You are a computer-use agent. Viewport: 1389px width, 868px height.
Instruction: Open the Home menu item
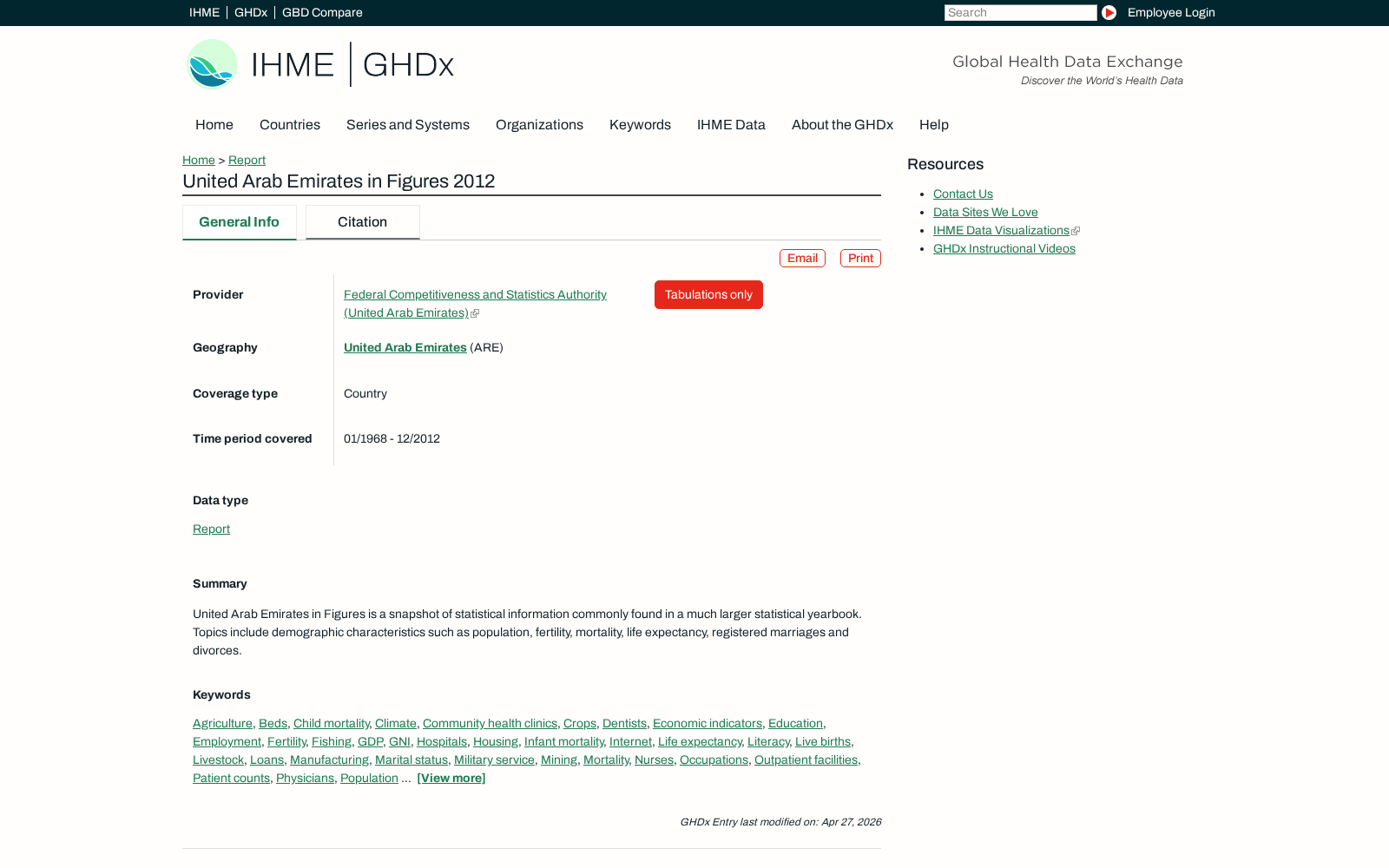(214, 125)
